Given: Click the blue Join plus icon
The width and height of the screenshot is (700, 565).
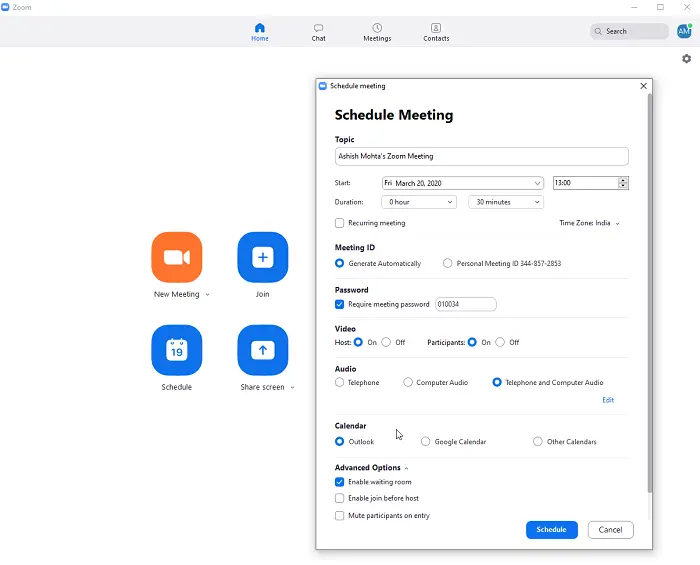Looking at the screenshot, I should (x=262, y=257).
